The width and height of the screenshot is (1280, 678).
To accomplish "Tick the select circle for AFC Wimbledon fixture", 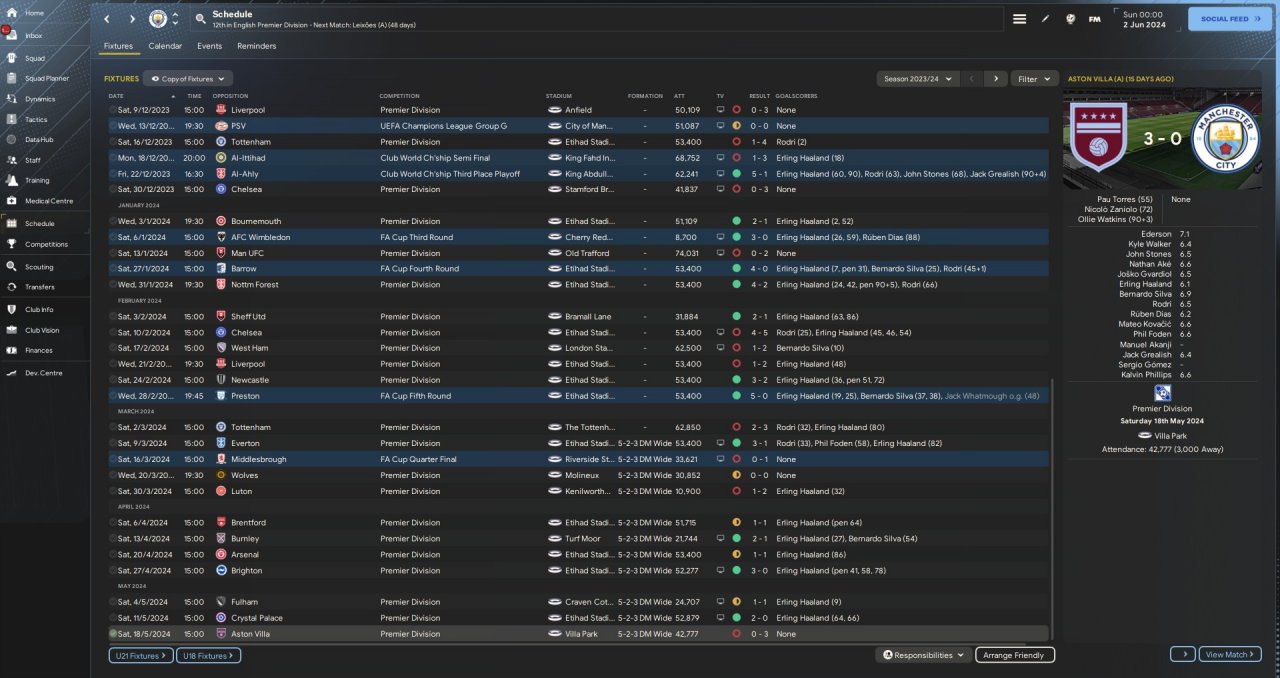I will pyautogui.click(x=113, y=237).
